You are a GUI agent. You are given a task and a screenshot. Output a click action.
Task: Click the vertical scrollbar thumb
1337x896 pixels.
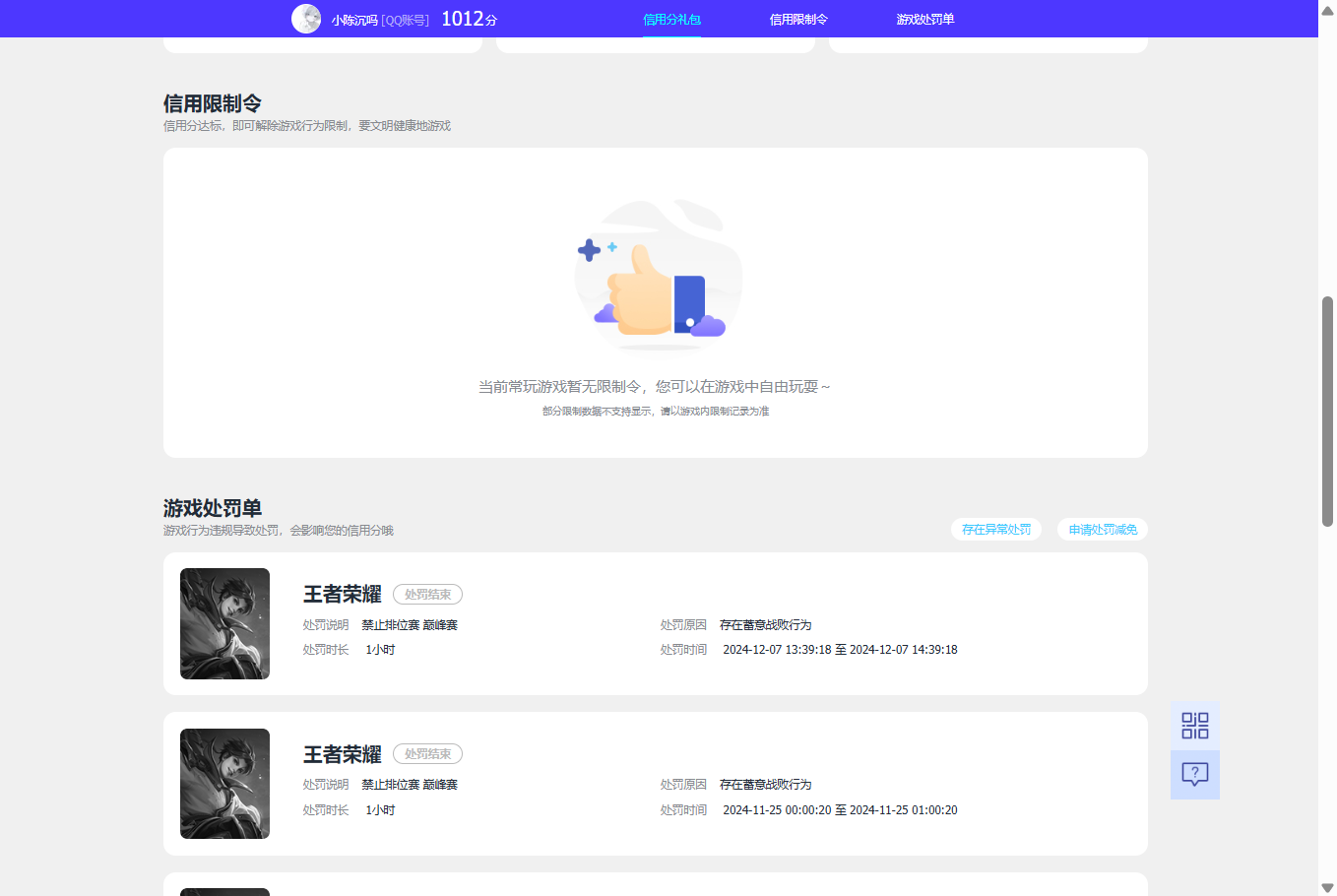pos(1327,411)
